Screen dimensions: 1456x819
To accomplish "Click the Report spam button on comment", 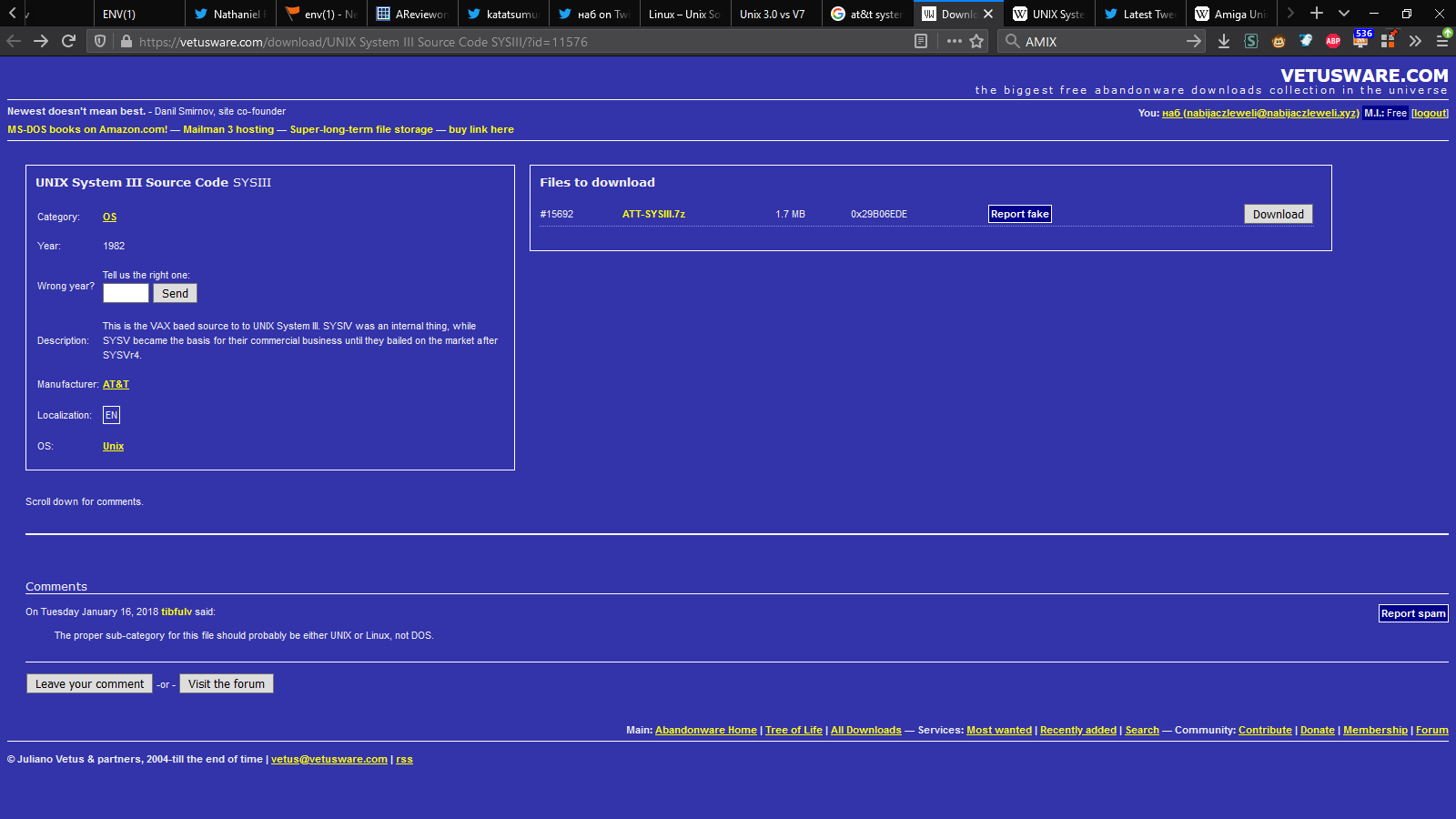I will pyautogui.click(x=1412, y=613).
